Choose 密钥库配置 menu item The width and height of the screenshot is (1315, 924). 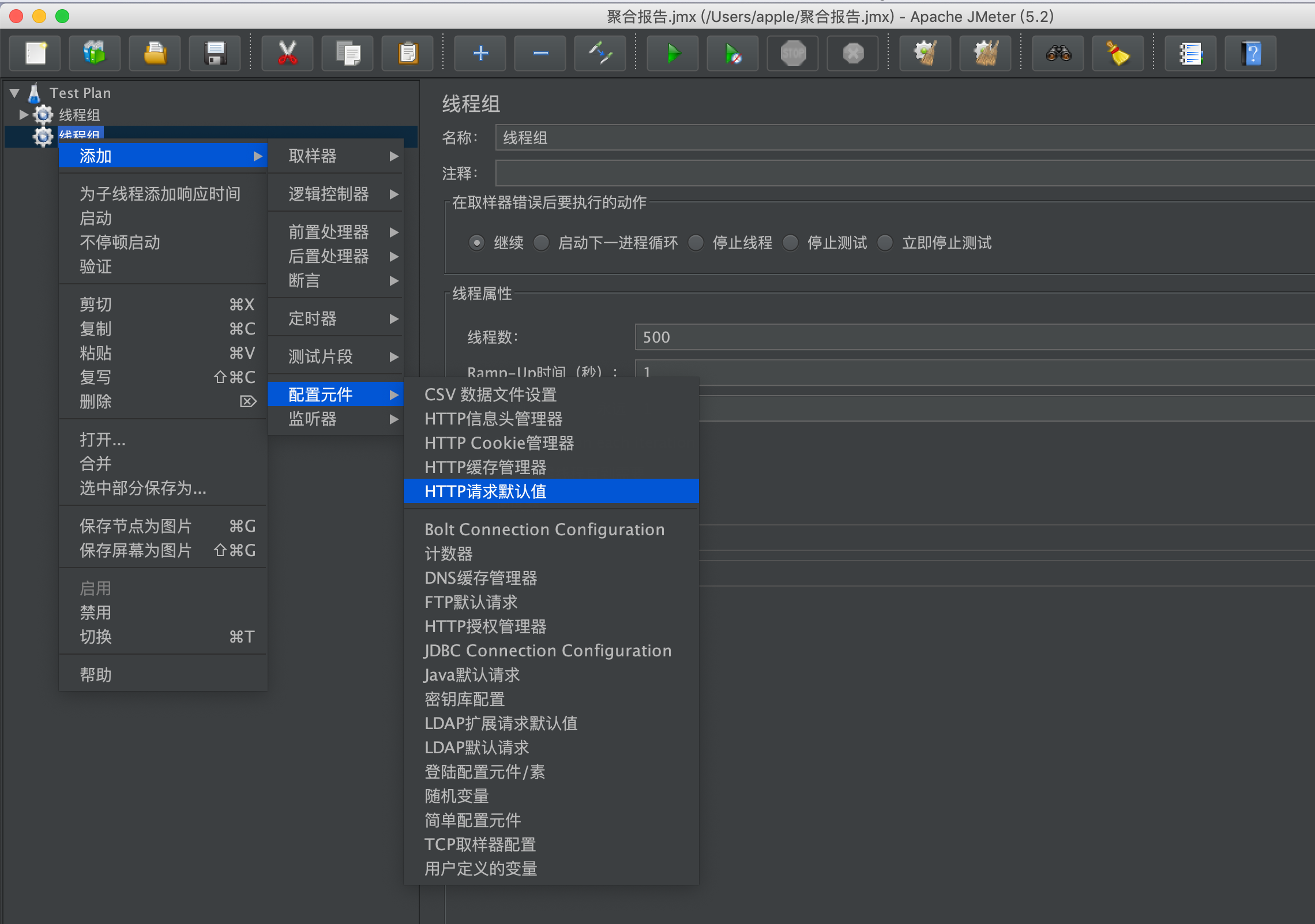pyautogui.click(x=551, y=699)
